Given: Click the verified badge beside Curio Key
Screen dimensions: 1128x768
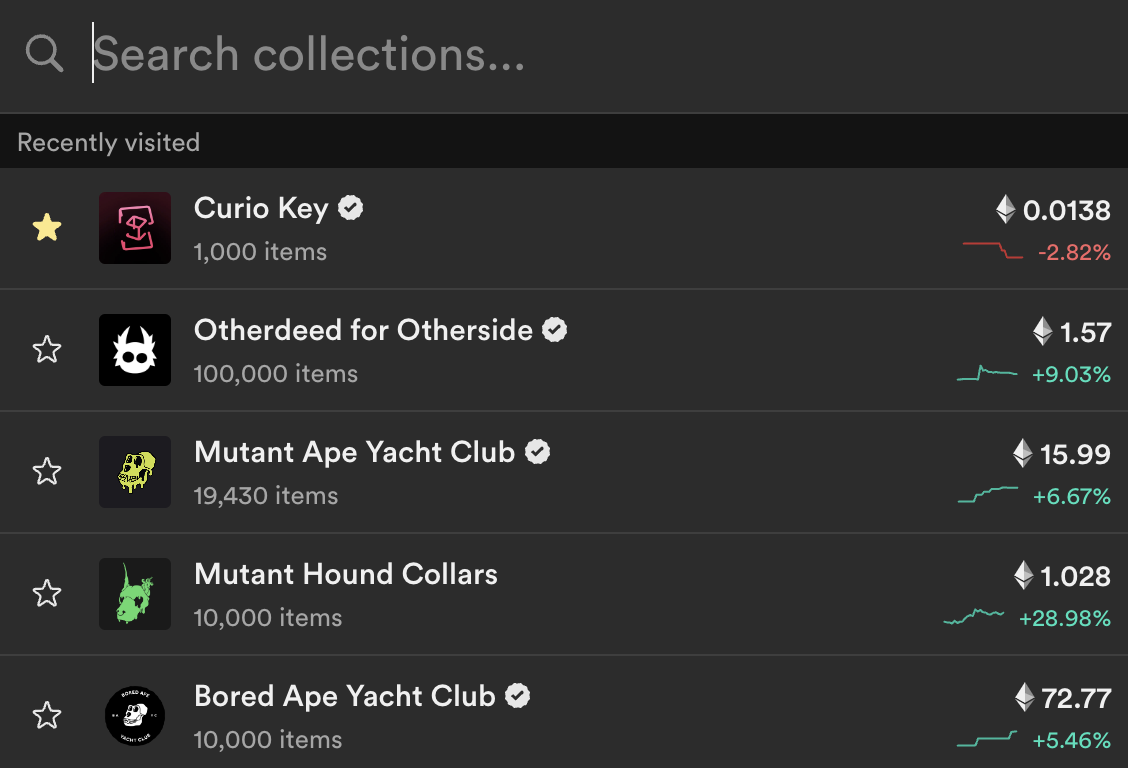Looking at the screenshot, I should [x=350, y=208].
